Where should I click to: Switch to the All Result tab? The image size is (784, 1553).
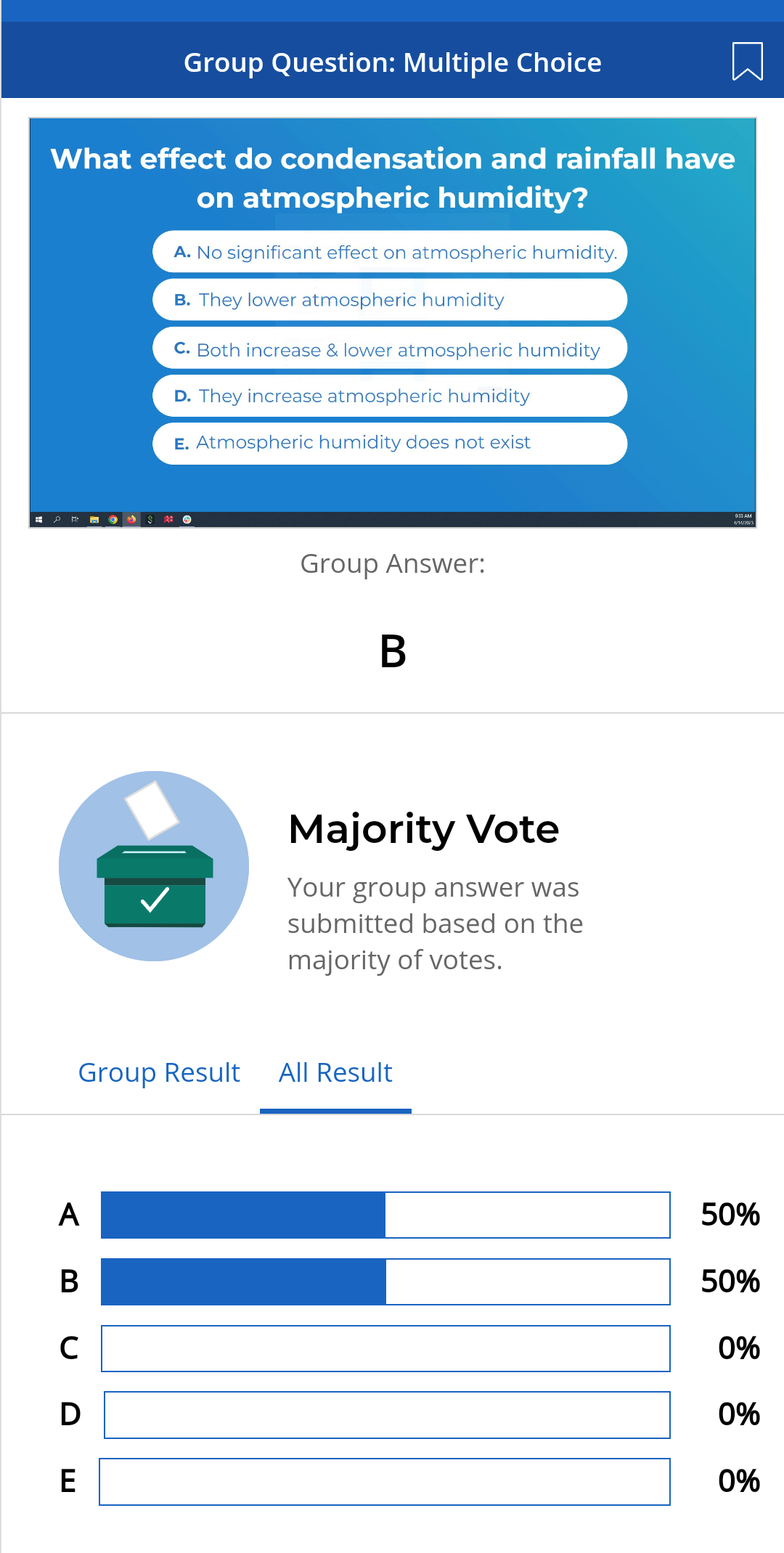tap(335, 1072)
